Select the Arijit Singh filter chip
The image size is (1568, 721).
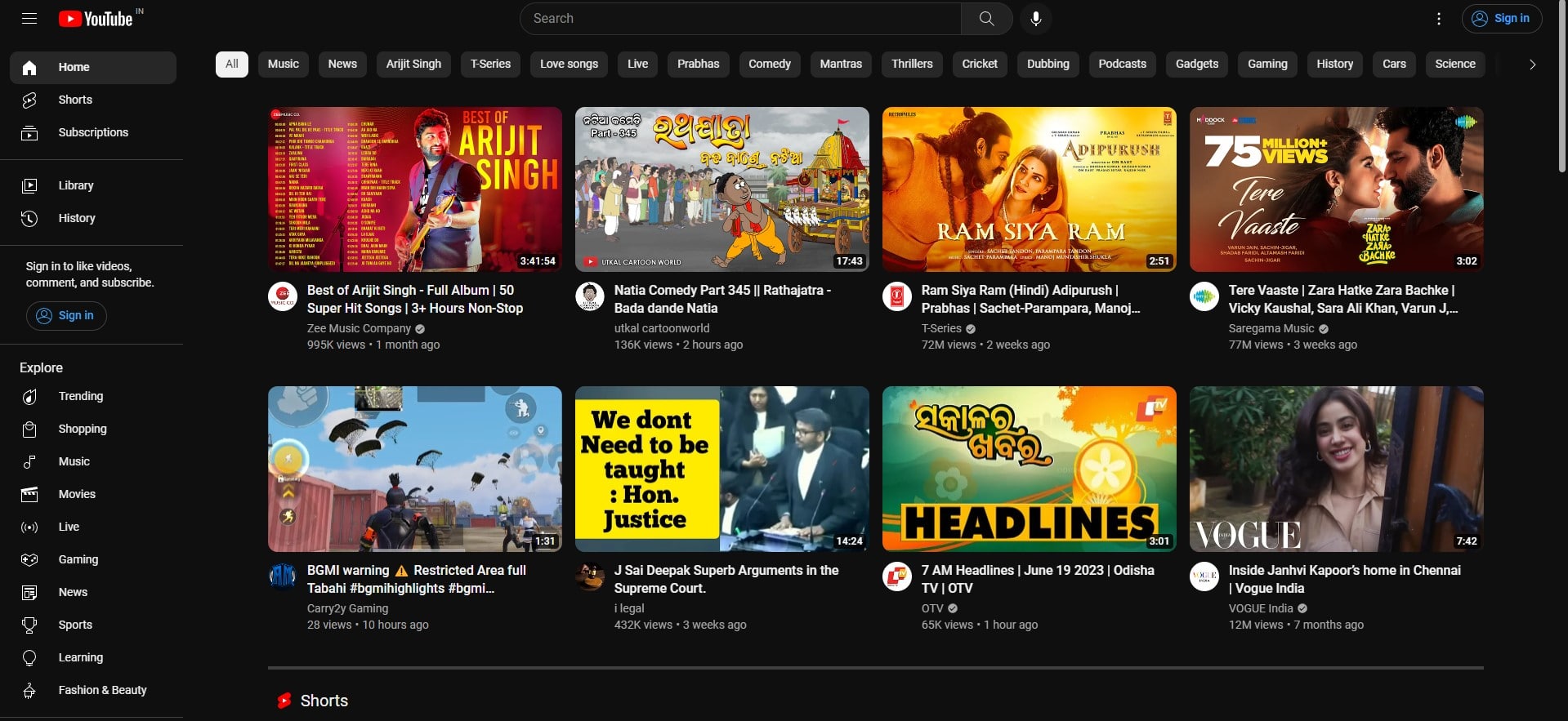pyautogui.click(x=413, y=64)
